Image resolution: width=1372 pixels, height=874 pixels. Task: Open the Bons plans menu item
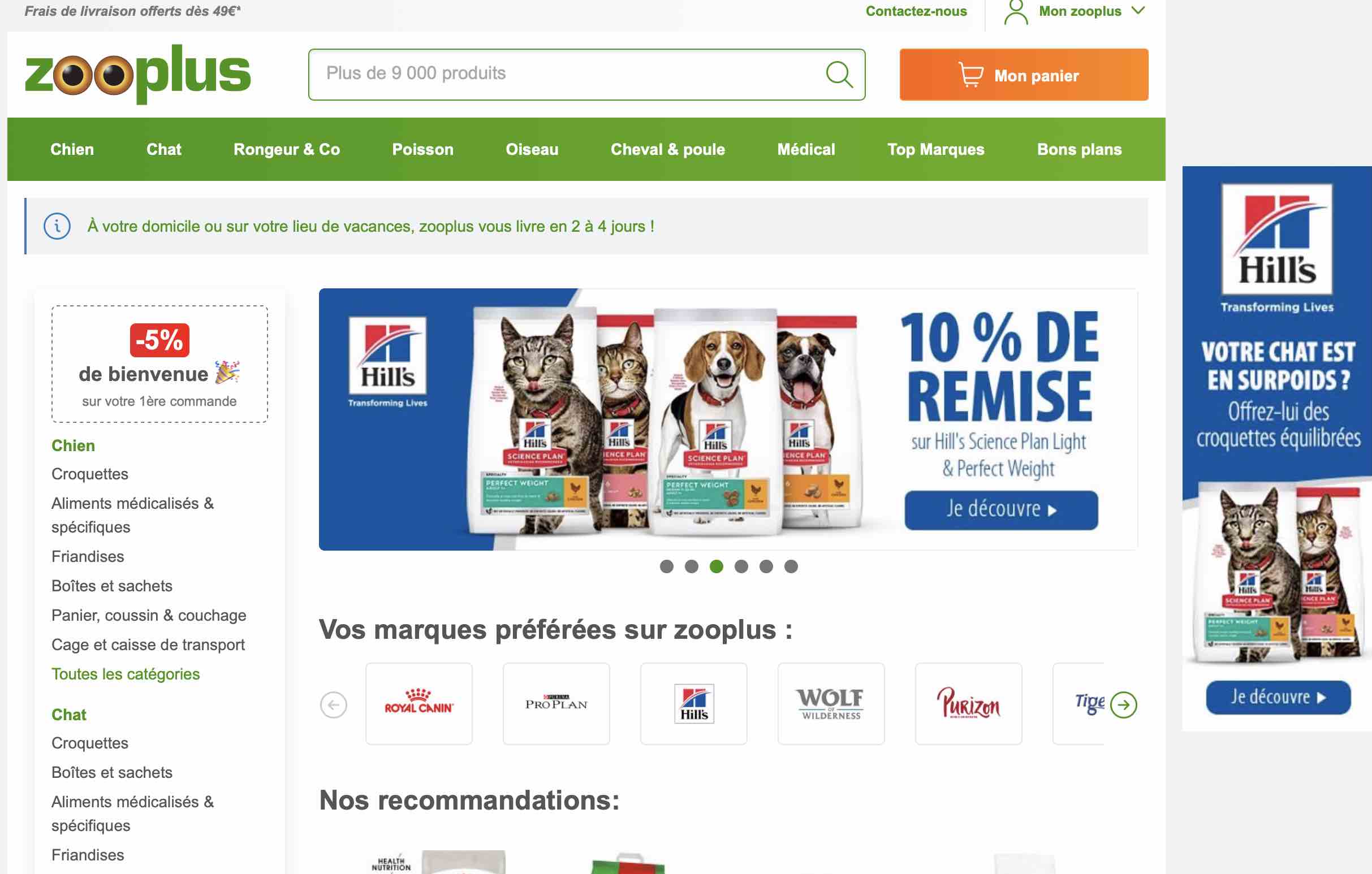[1078, 149]
